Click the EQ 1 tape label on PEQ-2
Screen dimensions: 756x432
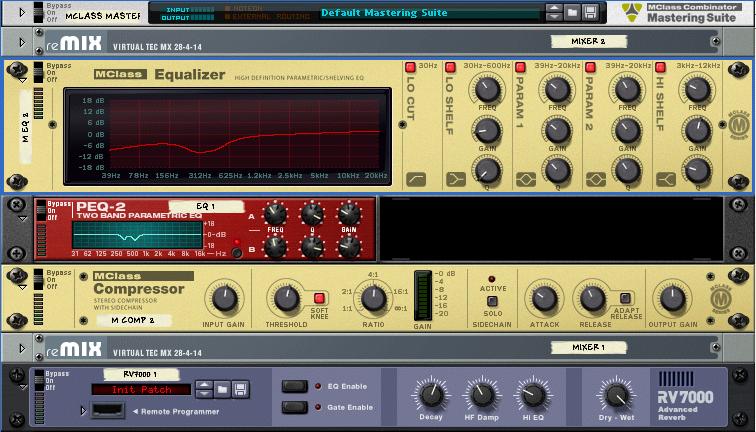point(206,206)
